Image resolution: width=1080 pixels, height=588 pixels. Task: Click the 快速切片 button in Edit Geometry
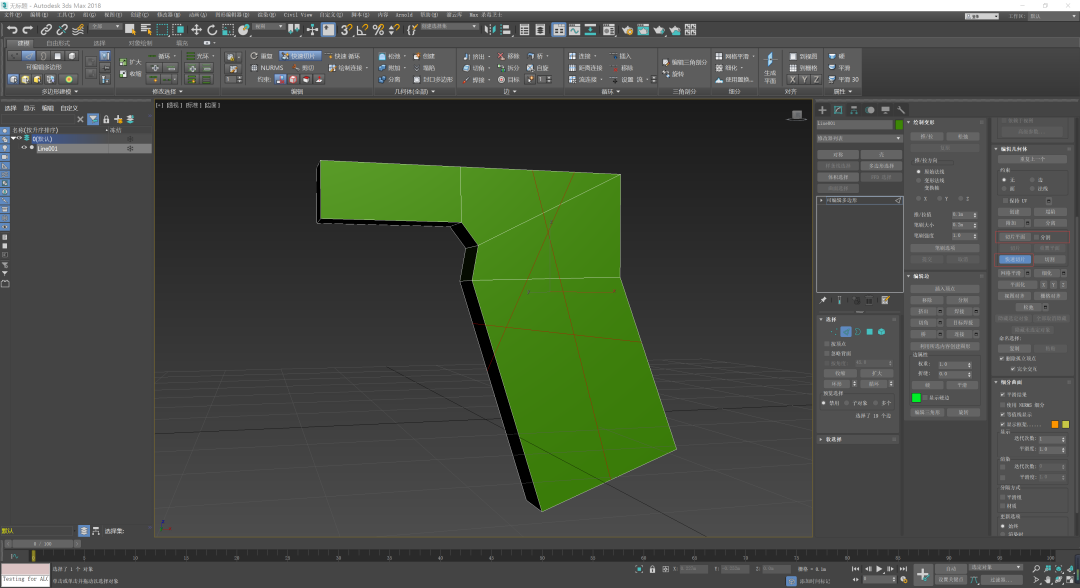tap(1015, 260)
